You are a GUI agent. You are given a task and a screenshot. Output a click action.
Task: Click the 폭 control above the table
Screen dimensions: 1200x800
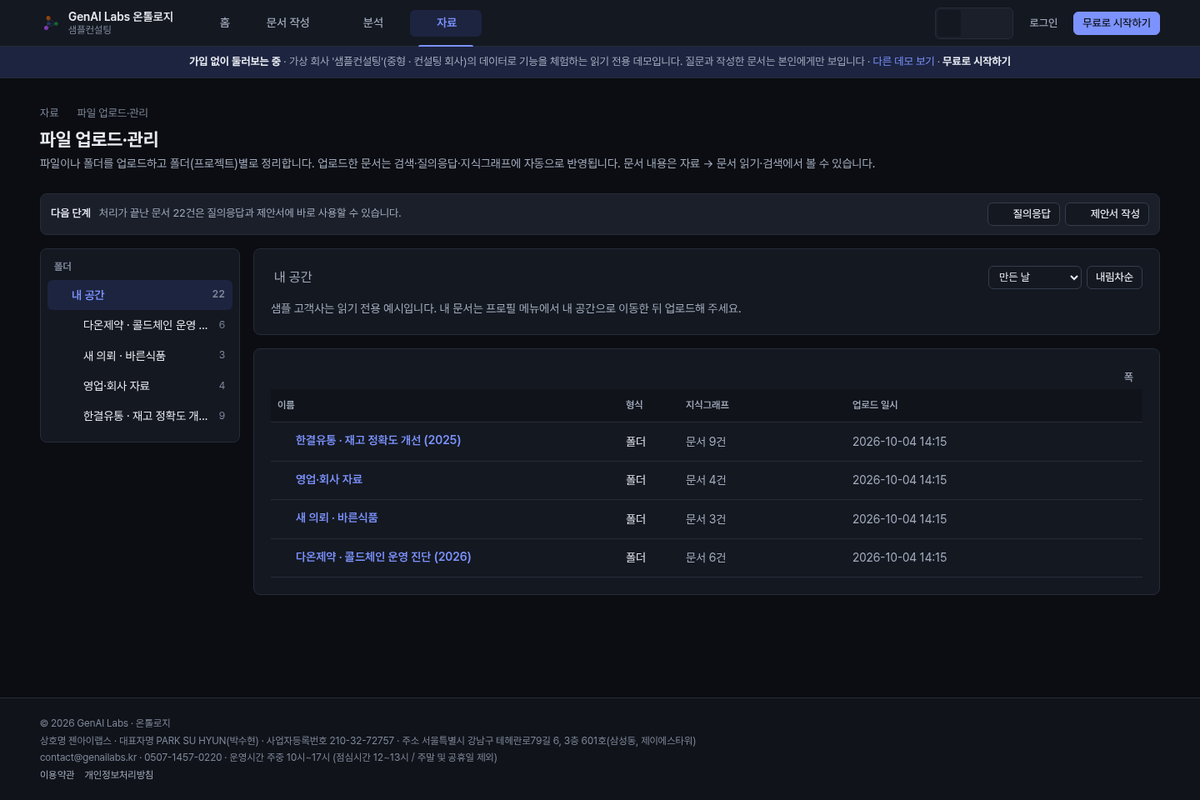coord(1128,377)
